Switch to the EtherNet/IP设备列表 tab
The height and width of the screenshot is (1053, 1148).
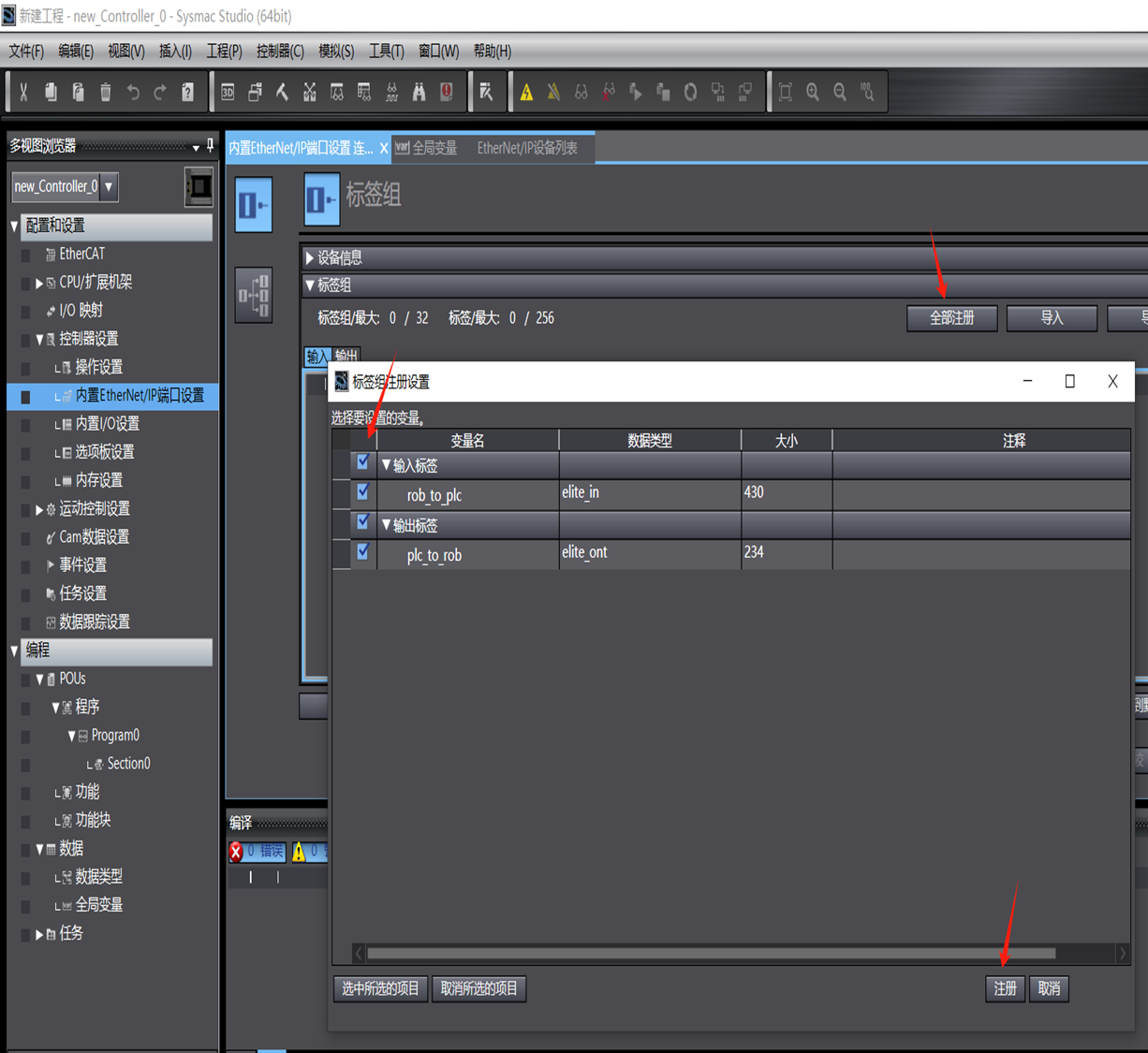coord(526,148)
